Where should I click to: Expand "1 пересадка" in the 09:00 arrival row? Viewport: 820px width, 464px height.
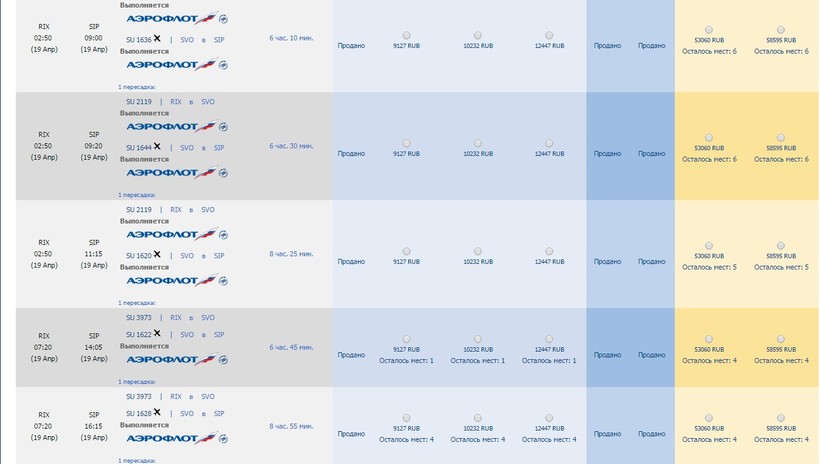pos(137,87)
